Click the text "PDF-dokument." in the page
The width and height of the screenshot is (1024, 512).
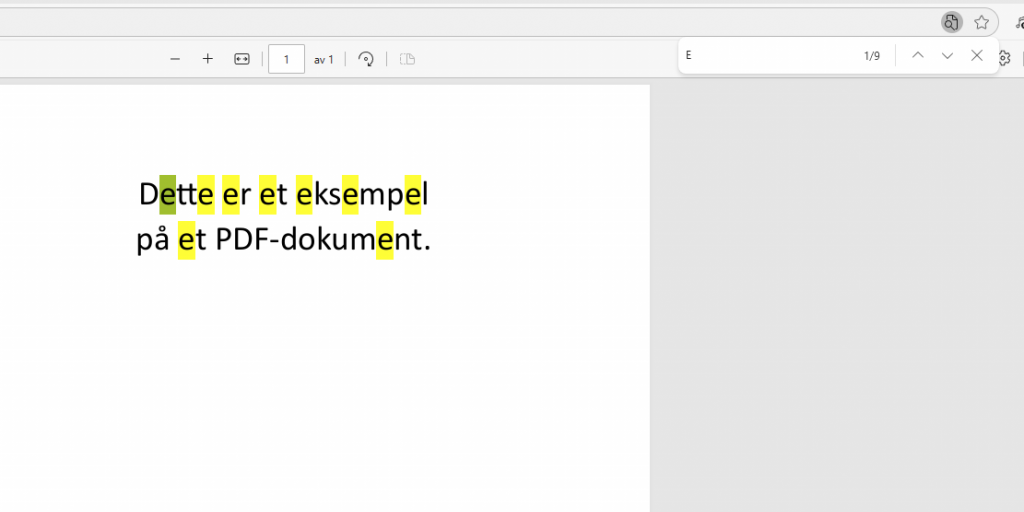pyautogui.click(x=323, y=240)
